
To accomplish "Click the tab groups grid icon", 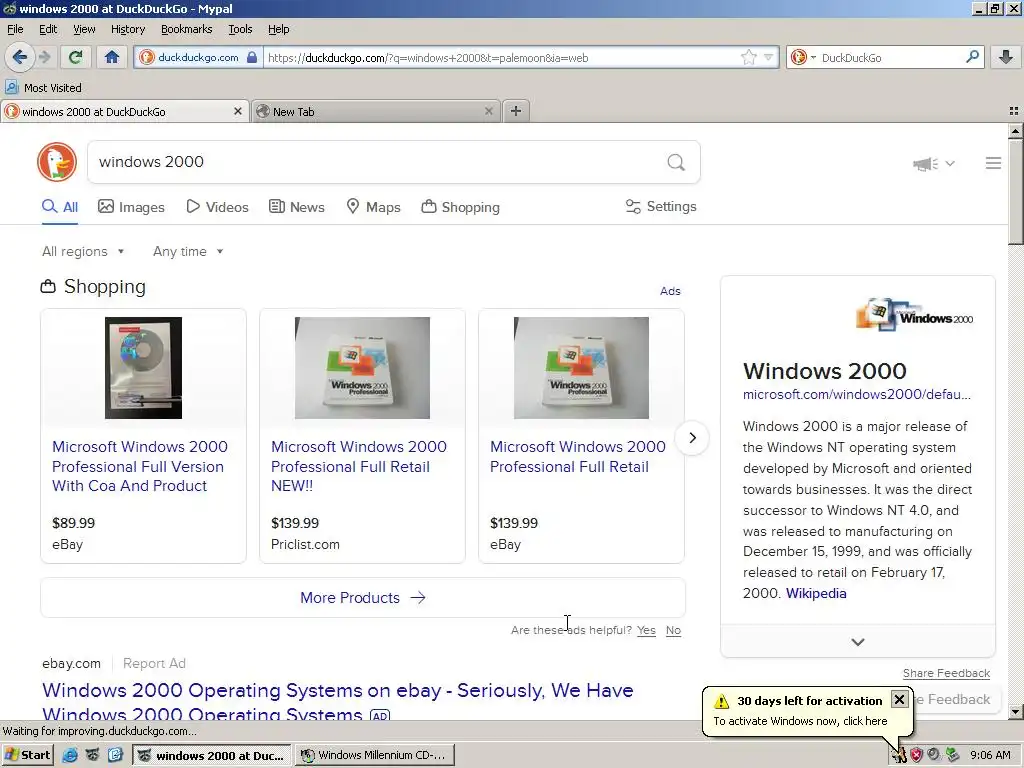I will [1014, 111].
